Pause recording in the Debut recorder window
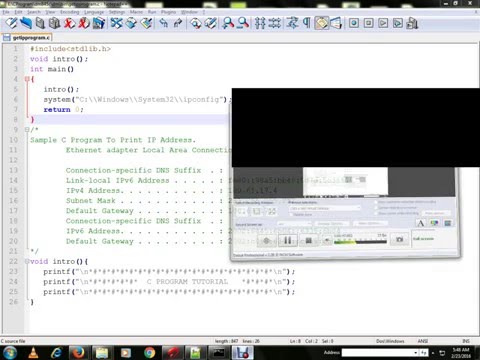The height and width of the screenshot is (360, 480). tap(287, 240)
